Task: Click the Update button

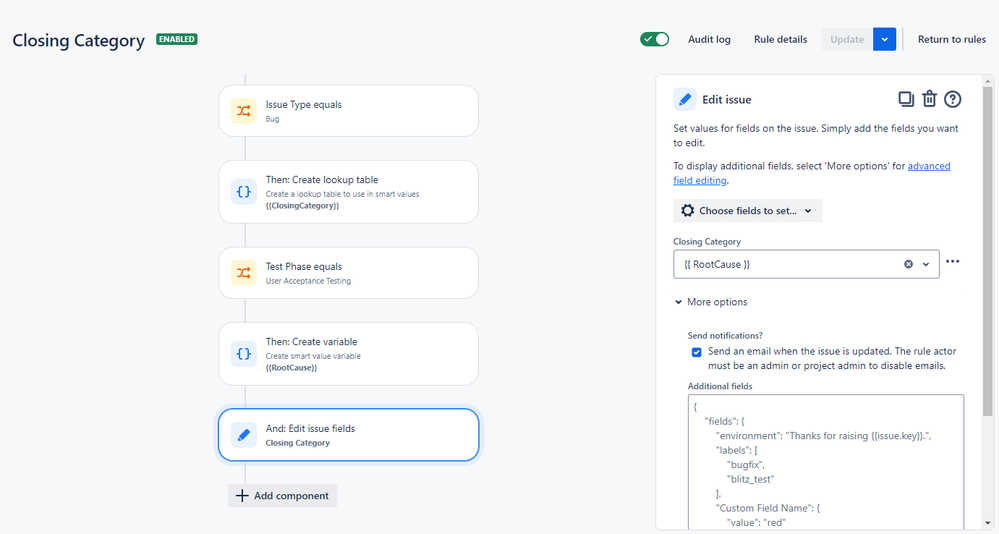Action: [847, 40]
